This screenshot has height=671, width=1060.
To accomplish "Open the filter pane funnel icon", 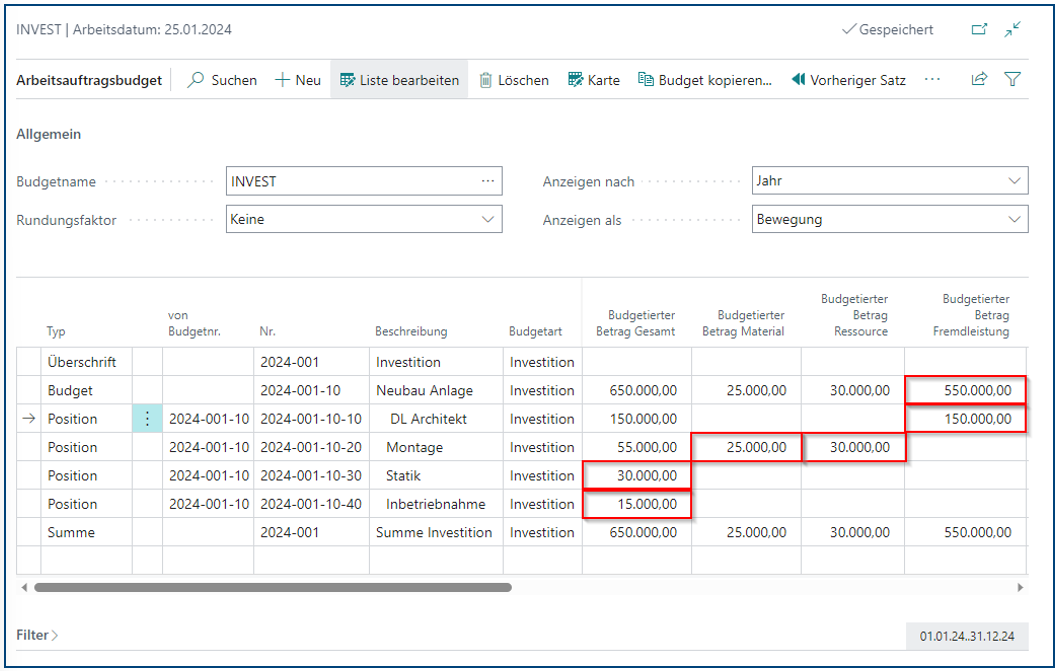I will [x=1012, y=79].
